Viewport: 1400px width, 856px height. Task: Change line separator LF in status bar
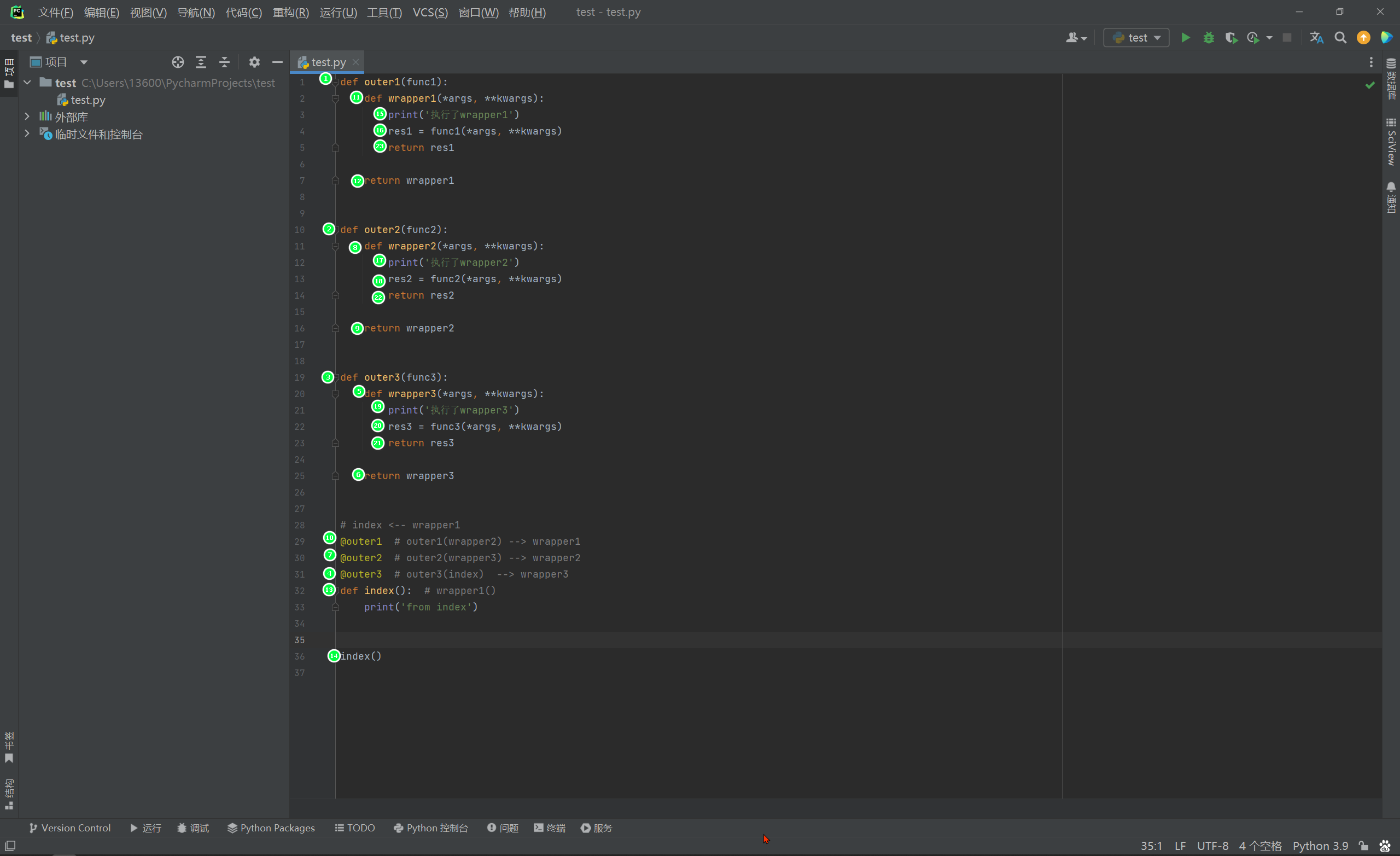tap(1180, 846)
